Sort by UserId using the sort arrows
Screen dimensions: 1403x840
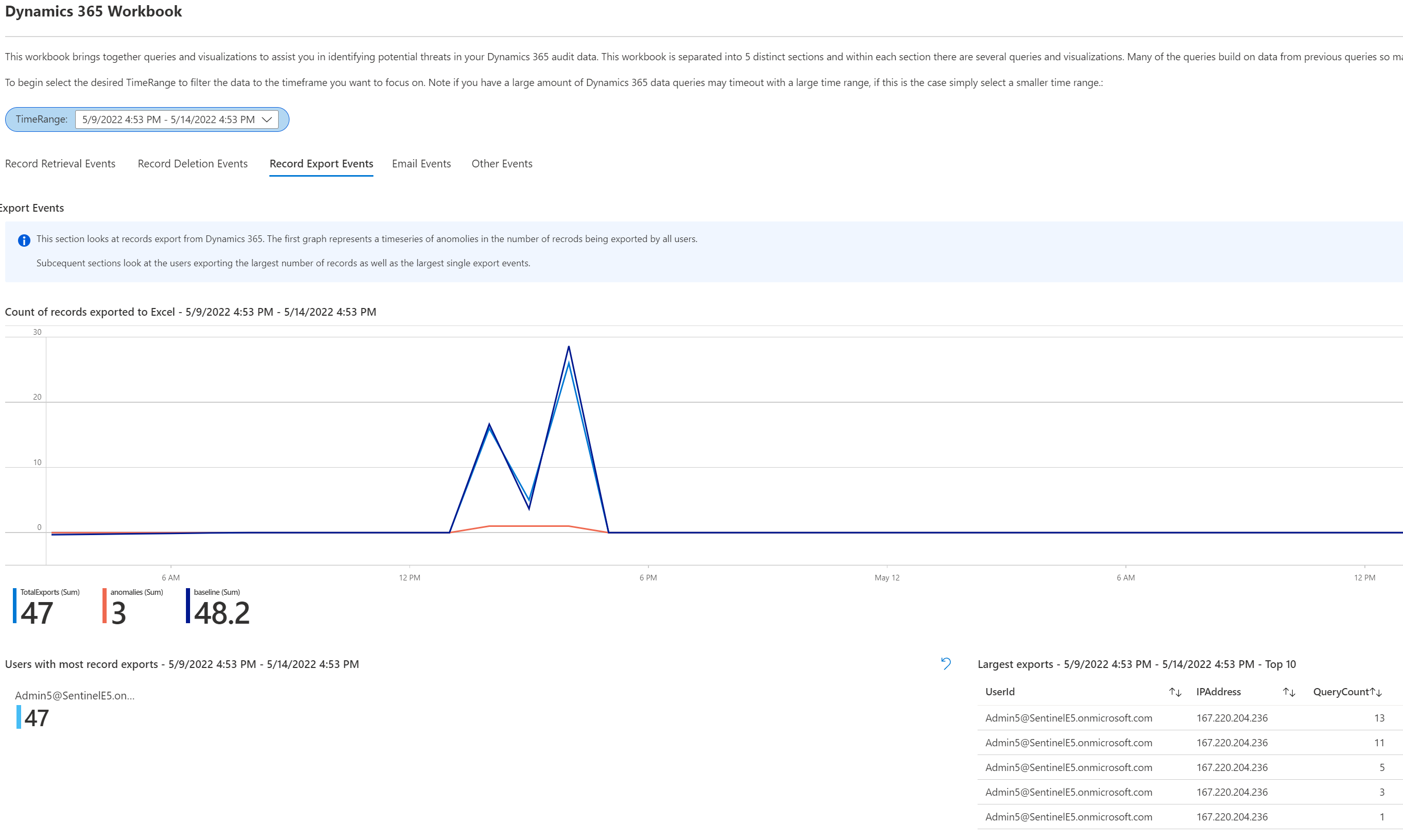pyautogui.click(x=1175, y=692)
